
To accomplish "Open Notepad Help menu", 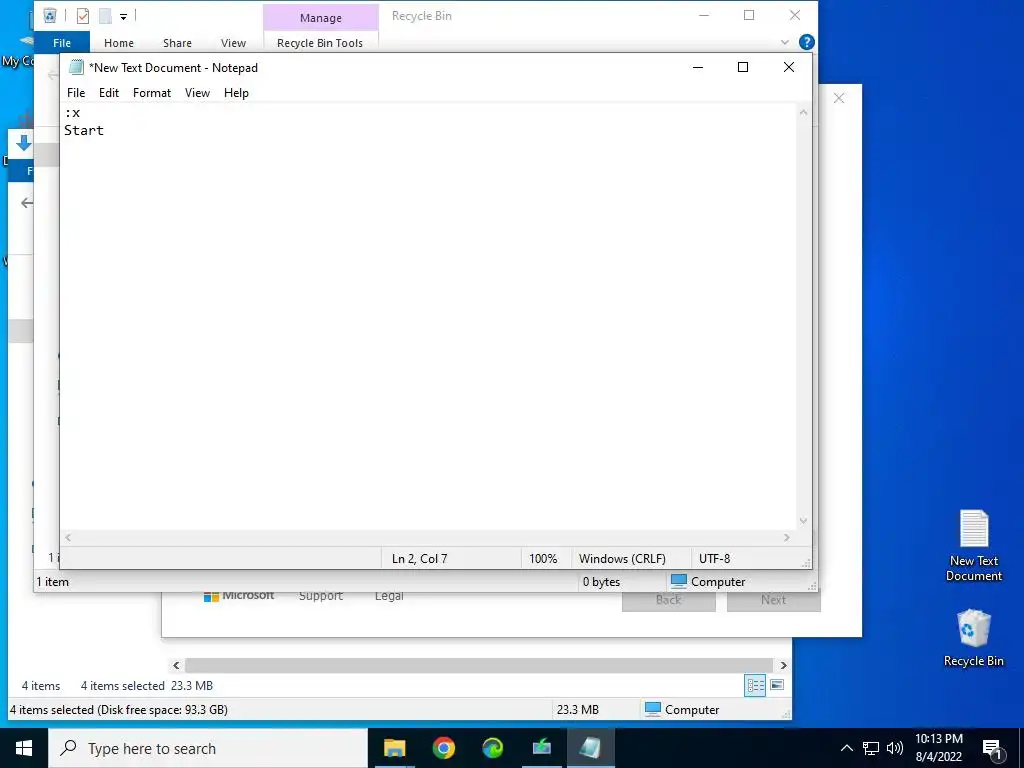I will (236, 93).
